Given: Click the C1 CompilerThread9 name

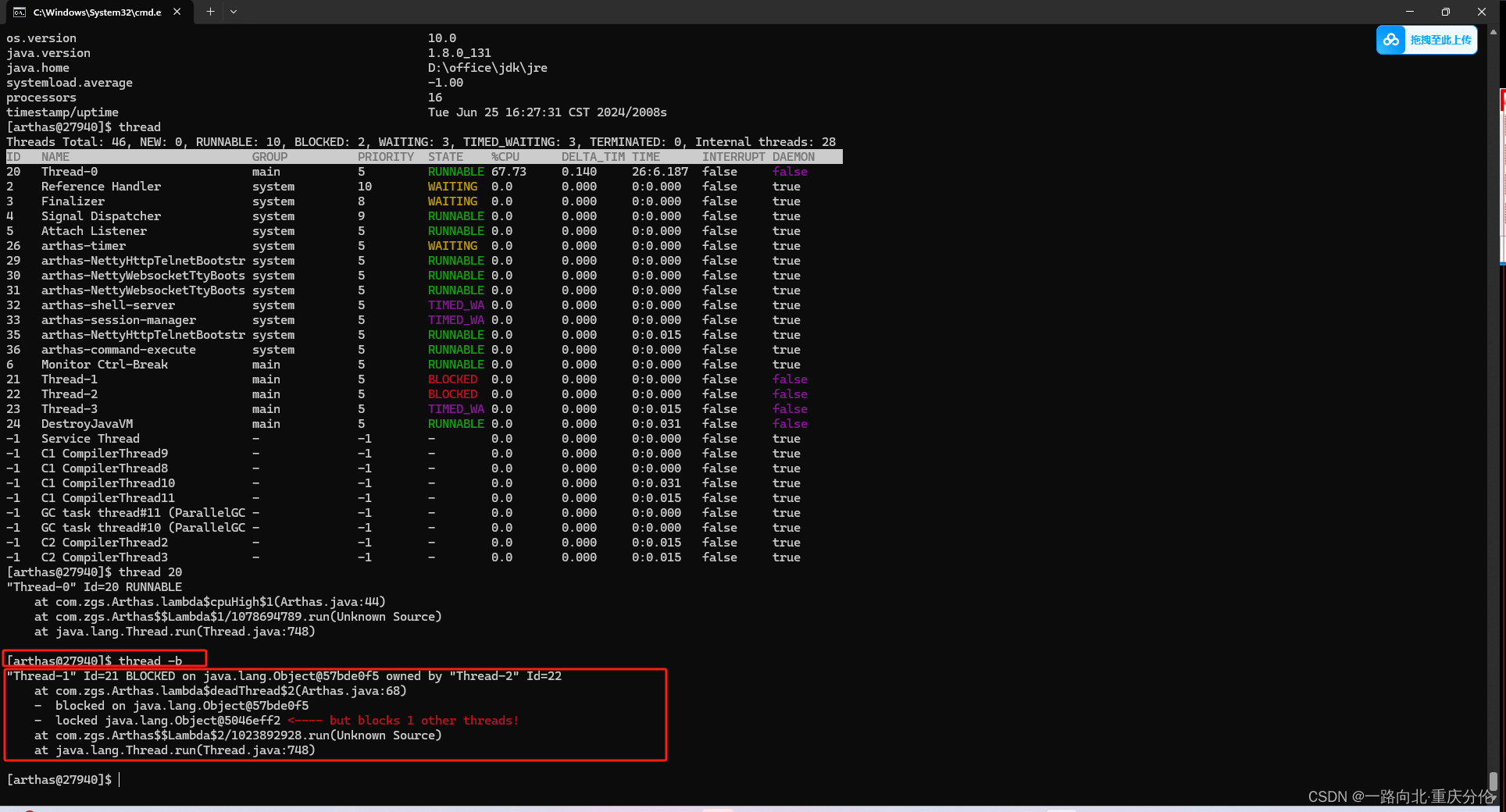Looking at the screenshot, I should 105,454.
